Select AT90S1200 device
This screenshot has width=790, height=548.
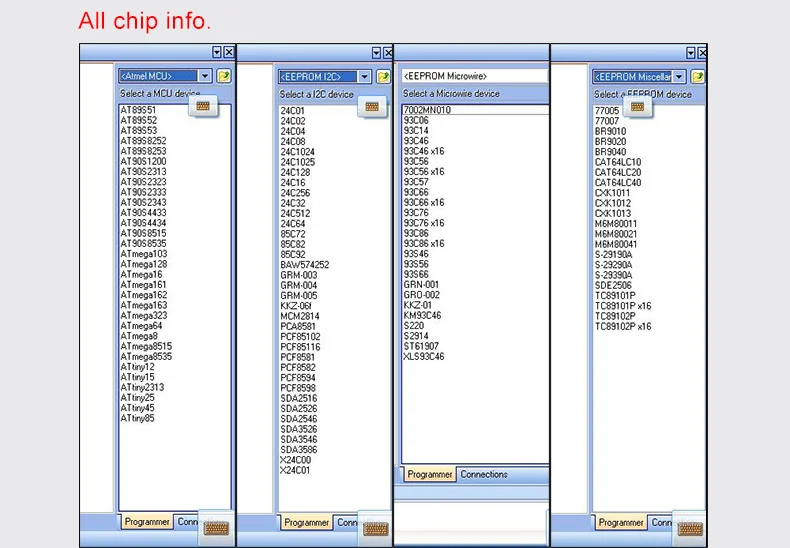click(x=143, y=161)
